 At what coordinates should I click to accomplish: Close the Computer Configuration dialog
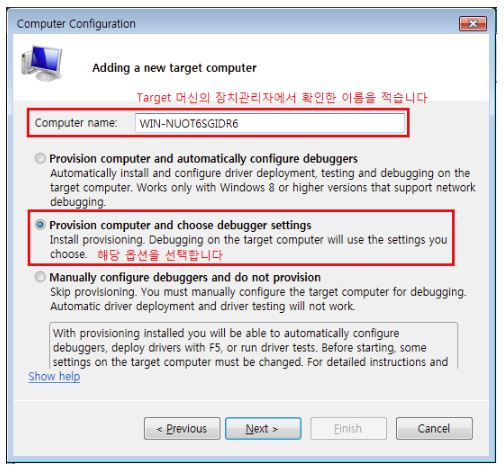coord(473,24)
